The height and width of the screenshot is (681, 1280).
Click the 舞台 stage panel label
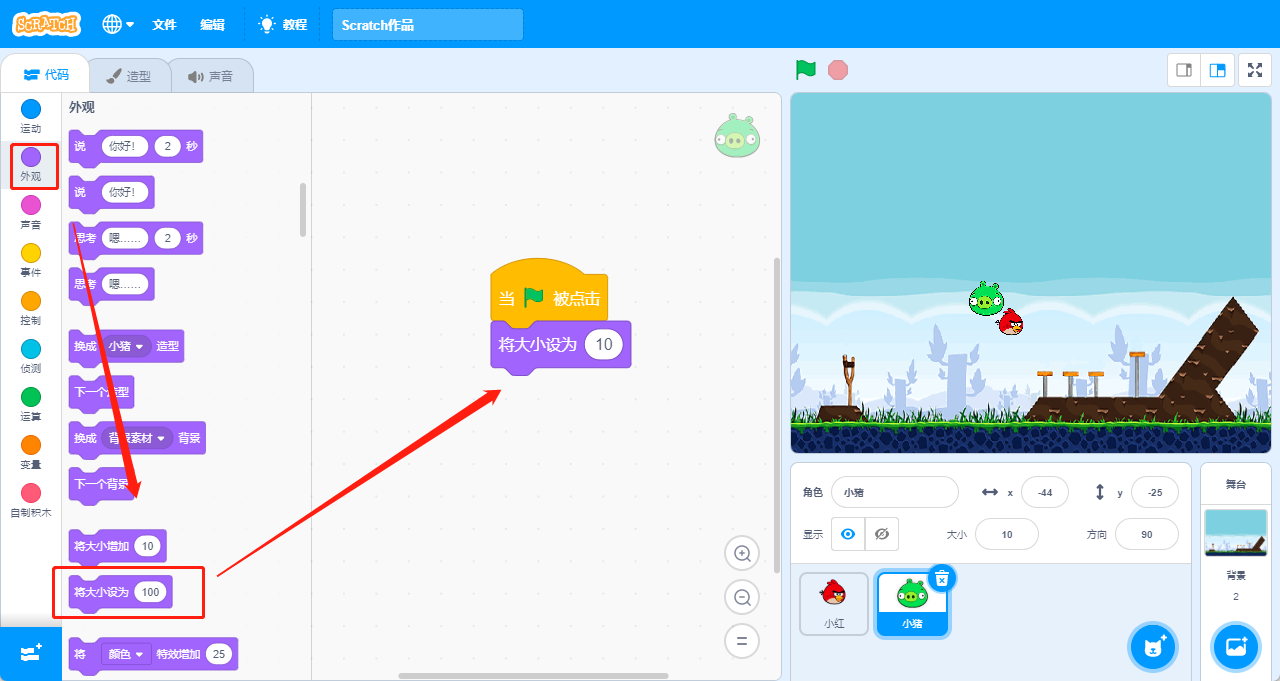(x=1236, y=484)
